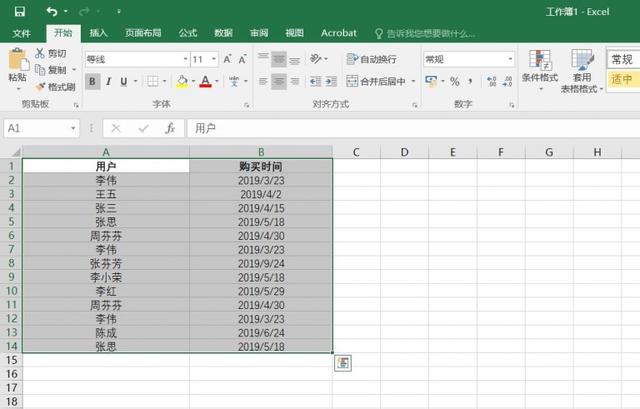
Task: Click the increase font size icon
Action: (x=227, y=59)
